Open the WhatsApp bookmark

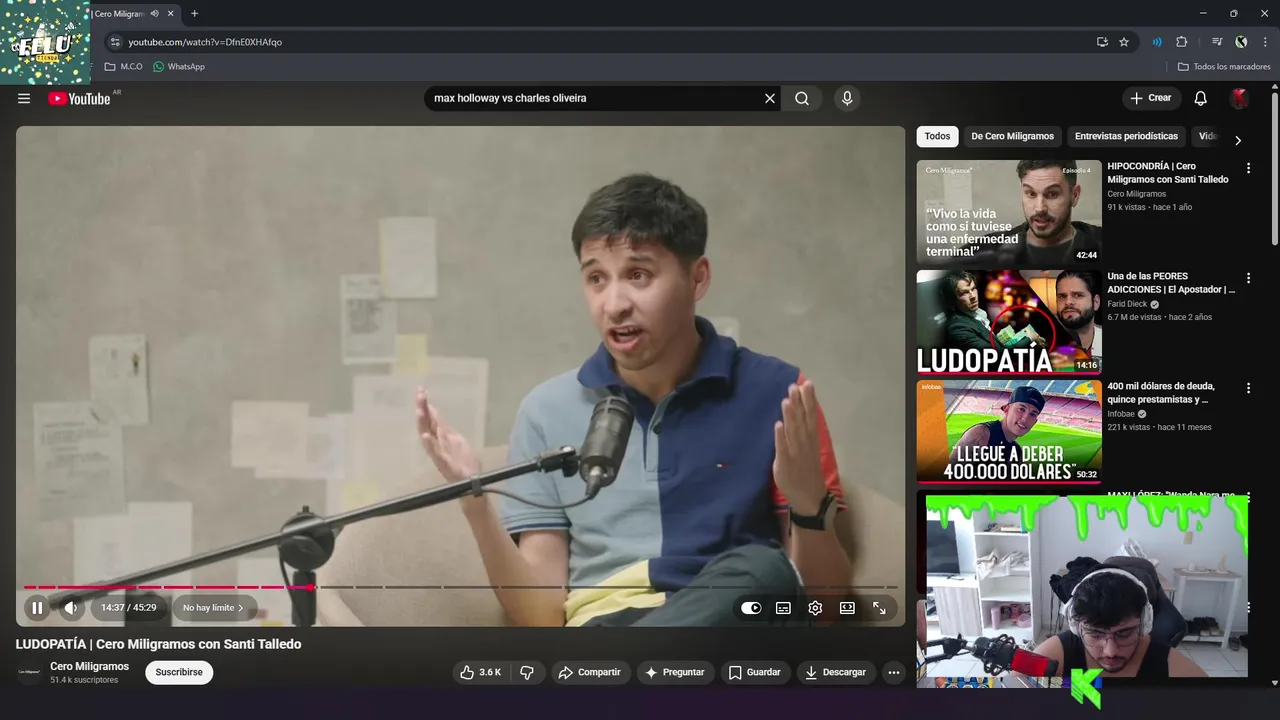pos(179,67)
